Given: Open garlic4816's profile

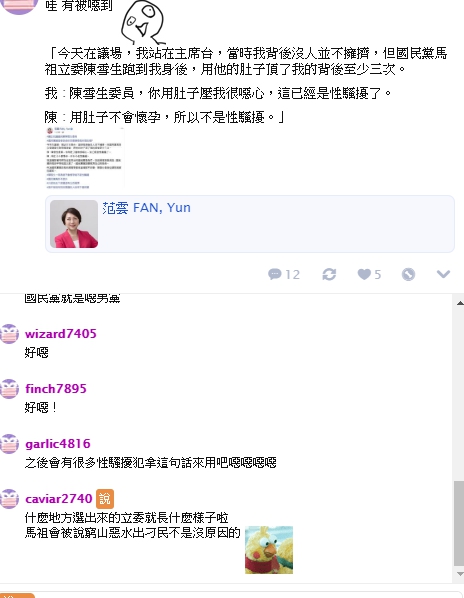Looking at the screenshot, I should [x=58, y=444].
